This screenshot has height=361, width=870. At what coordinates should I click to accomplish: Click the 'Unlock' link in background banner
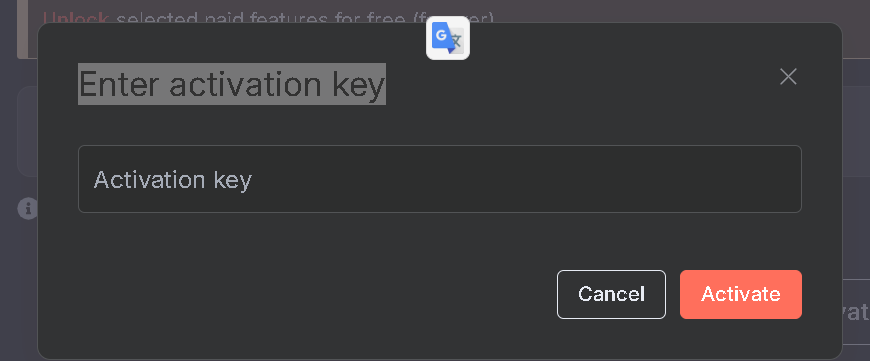[x=75, y=19]
